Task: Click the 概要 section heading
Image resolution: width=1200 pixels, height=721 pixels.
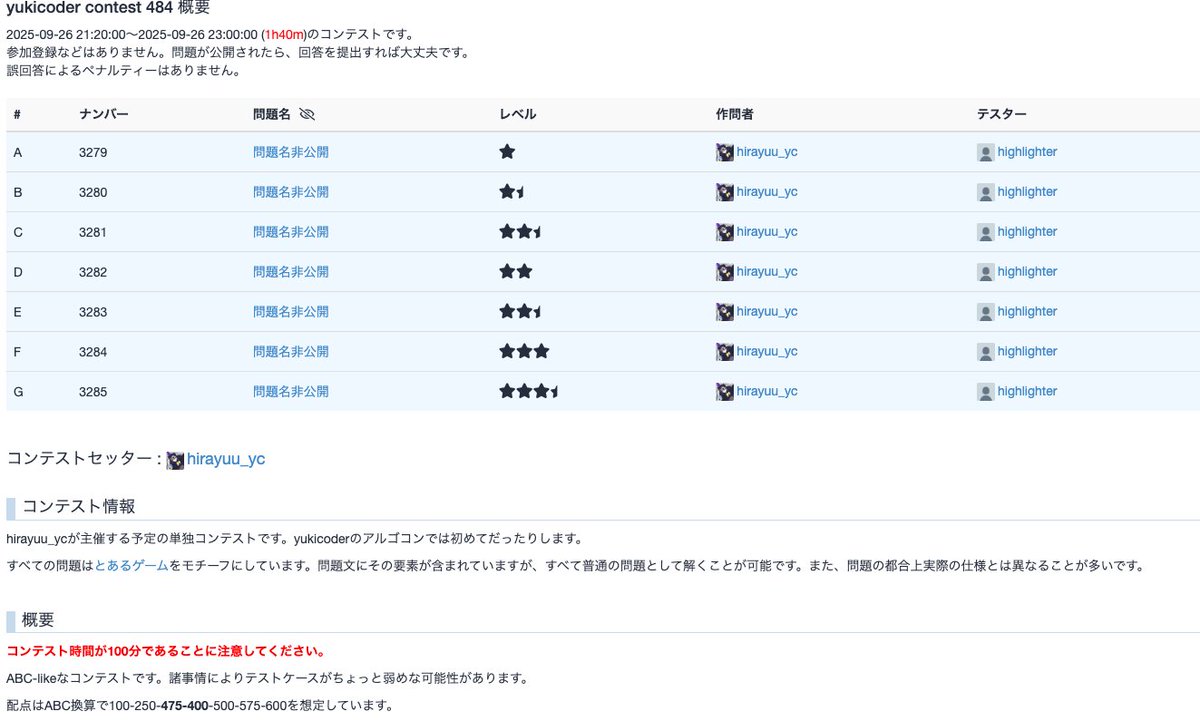Action: click(x=38, y=620)
